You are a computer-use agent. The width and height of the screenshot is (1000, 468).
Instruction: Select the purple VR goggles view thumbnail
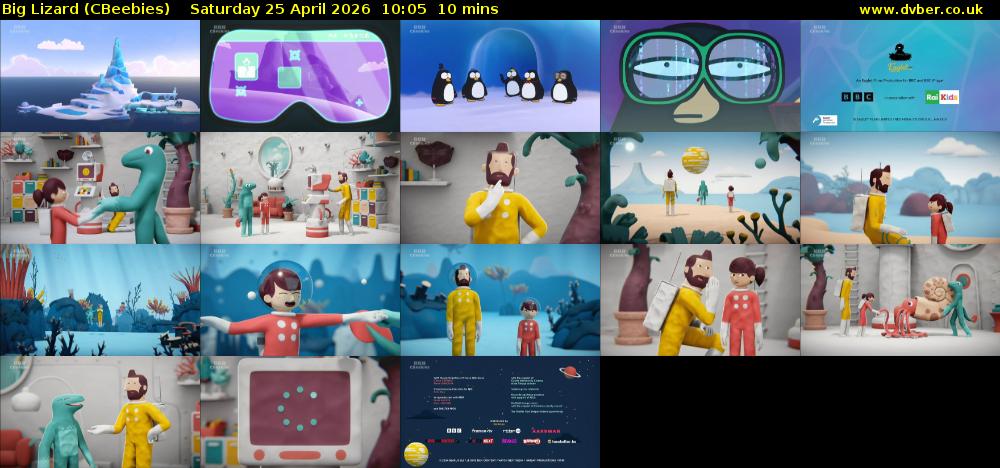(300, 75)
